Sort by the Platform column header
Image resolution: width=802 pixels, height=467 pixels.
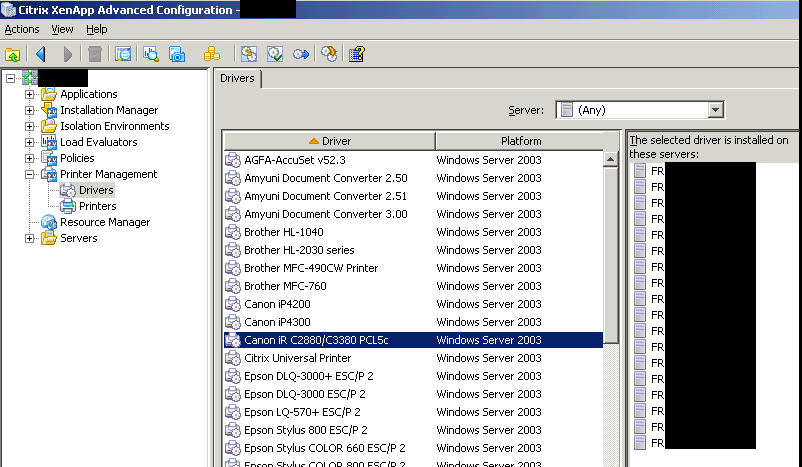tap(521, 141)
